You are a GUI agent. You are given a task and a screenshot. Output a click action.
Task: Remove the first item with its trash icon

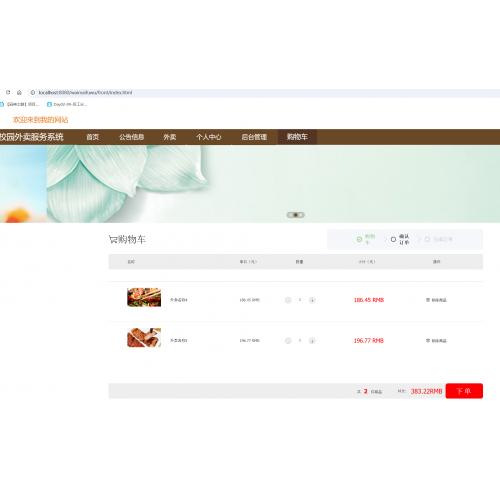(428, 300)
